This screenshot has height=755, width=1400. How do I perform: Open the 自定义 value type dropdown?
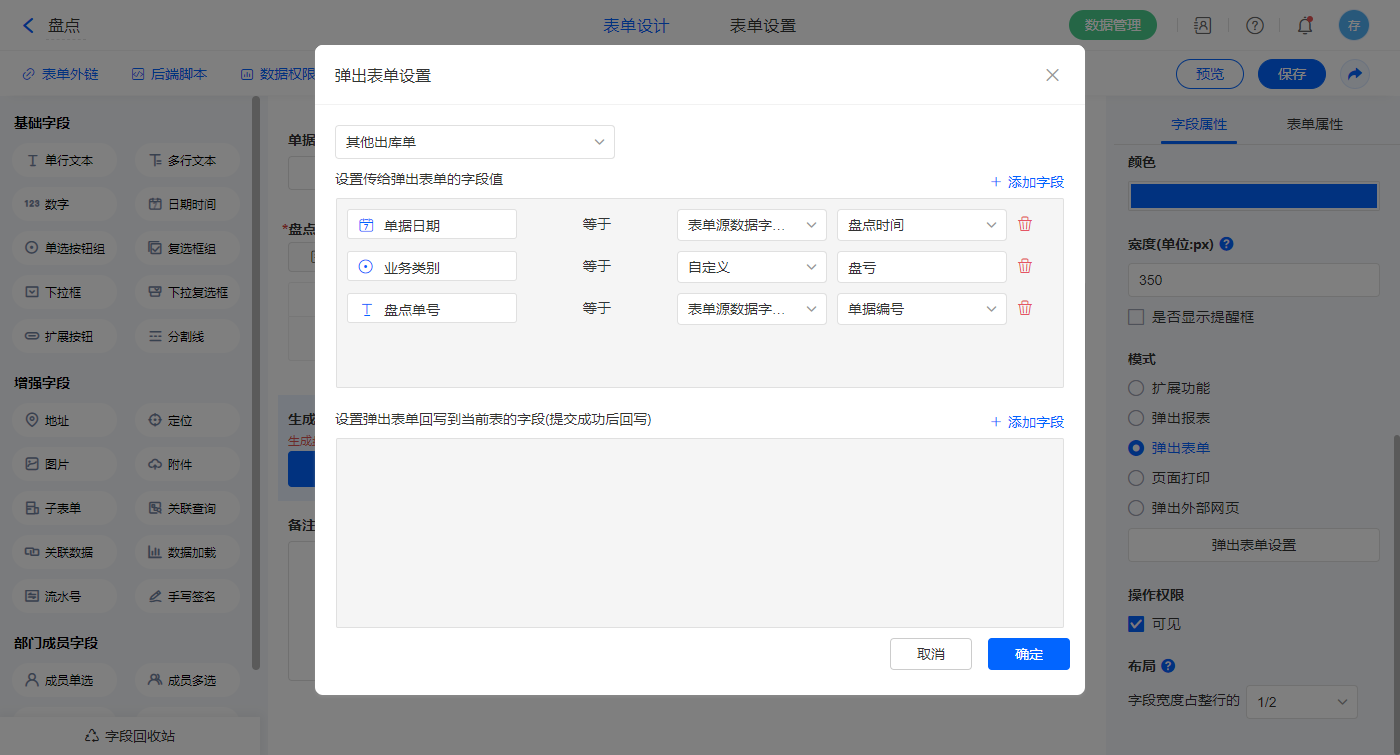click(x=751, y=267)
